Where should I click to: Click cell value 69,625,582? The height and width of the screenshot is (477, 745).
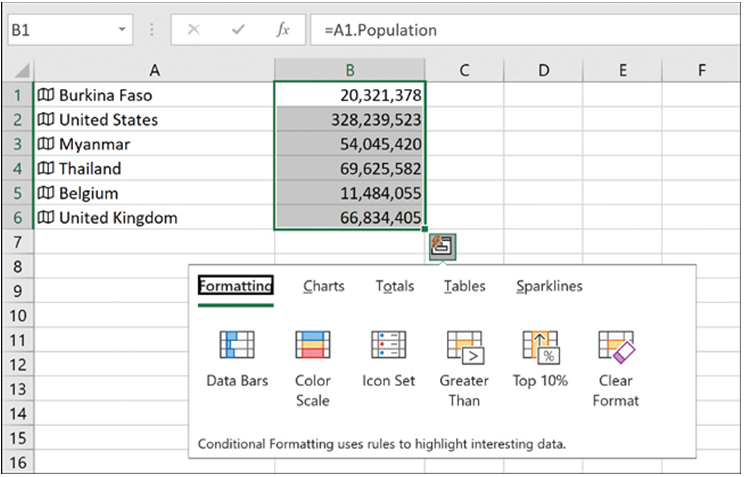(x=350, y=168)
